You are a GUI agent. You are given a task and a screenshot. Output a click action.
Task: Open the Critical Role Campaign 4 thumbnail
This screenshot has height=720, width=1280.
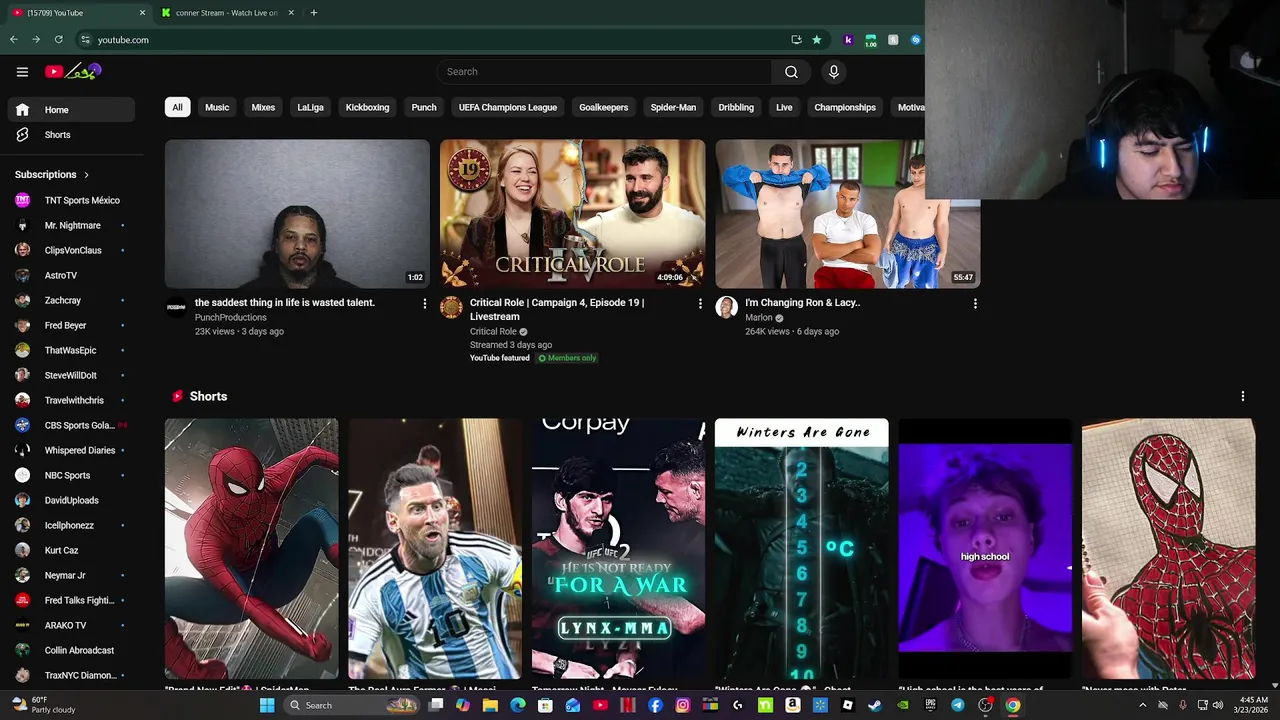(572, 214)
